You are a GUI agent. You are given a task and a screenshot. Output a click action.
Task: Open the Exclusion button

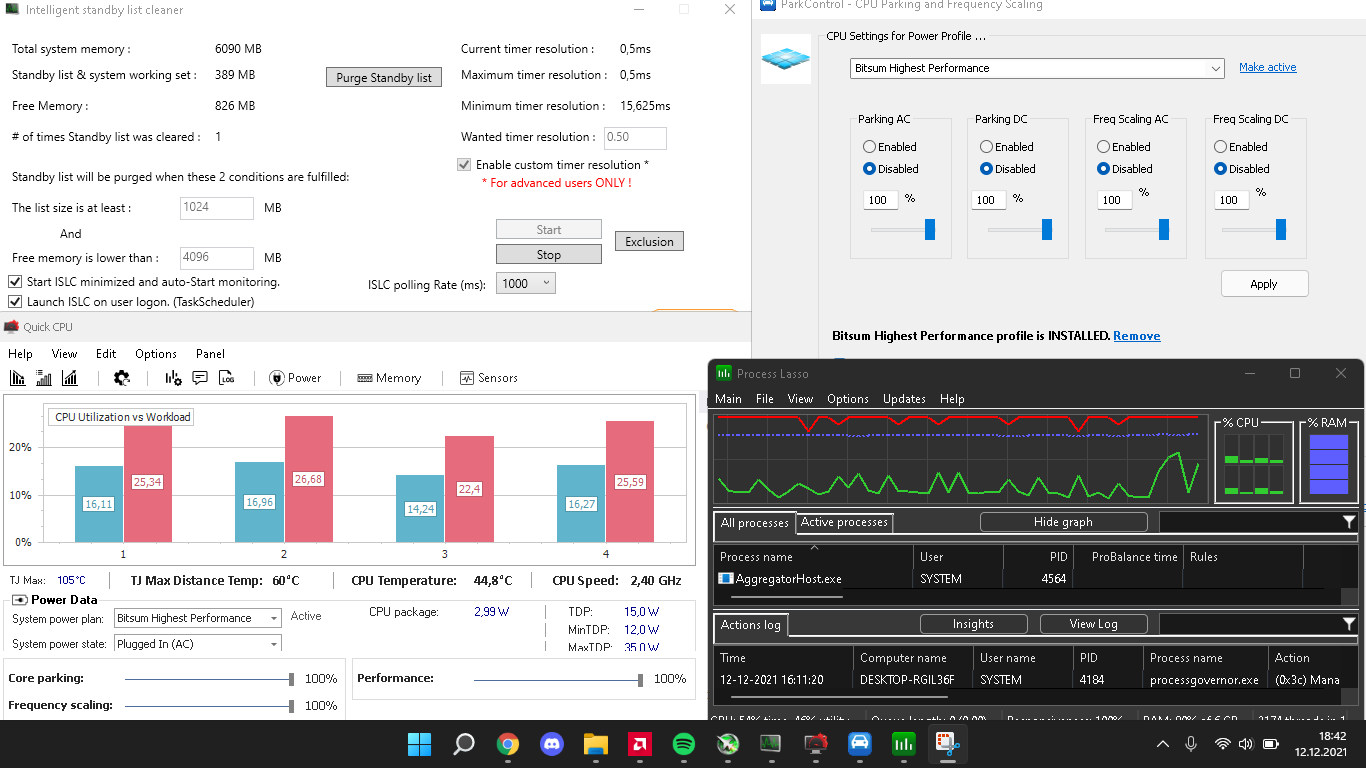pos(650,241)
